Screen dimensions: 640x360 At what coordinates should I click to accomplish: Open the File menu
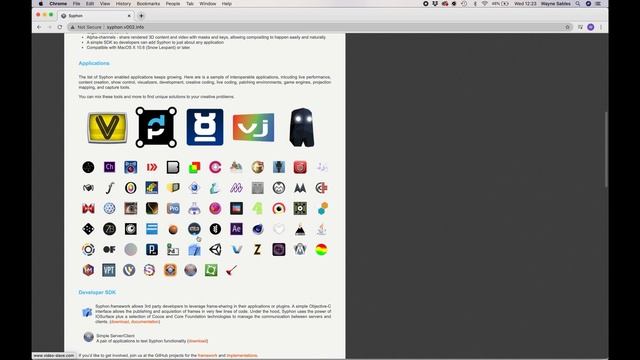(76, 4)
